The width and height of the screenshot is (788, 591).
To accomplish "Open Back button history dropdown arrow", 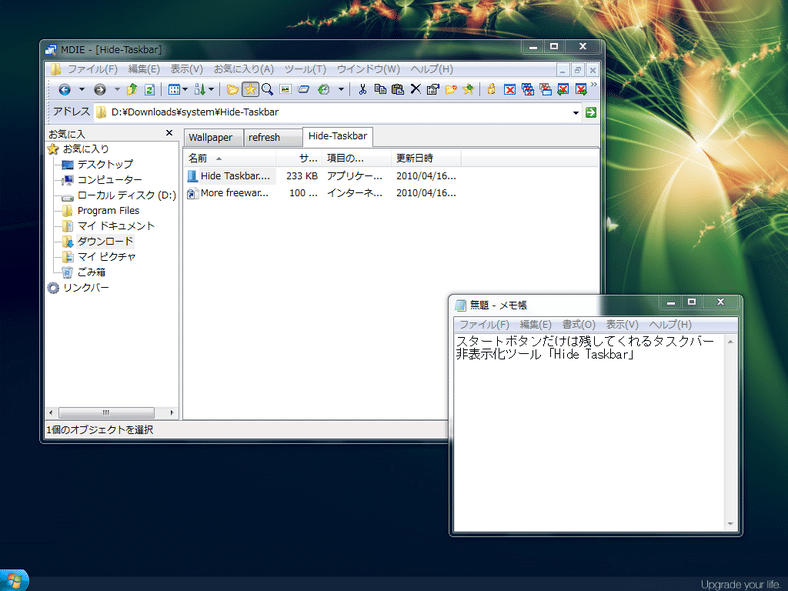I will point(81,89).
